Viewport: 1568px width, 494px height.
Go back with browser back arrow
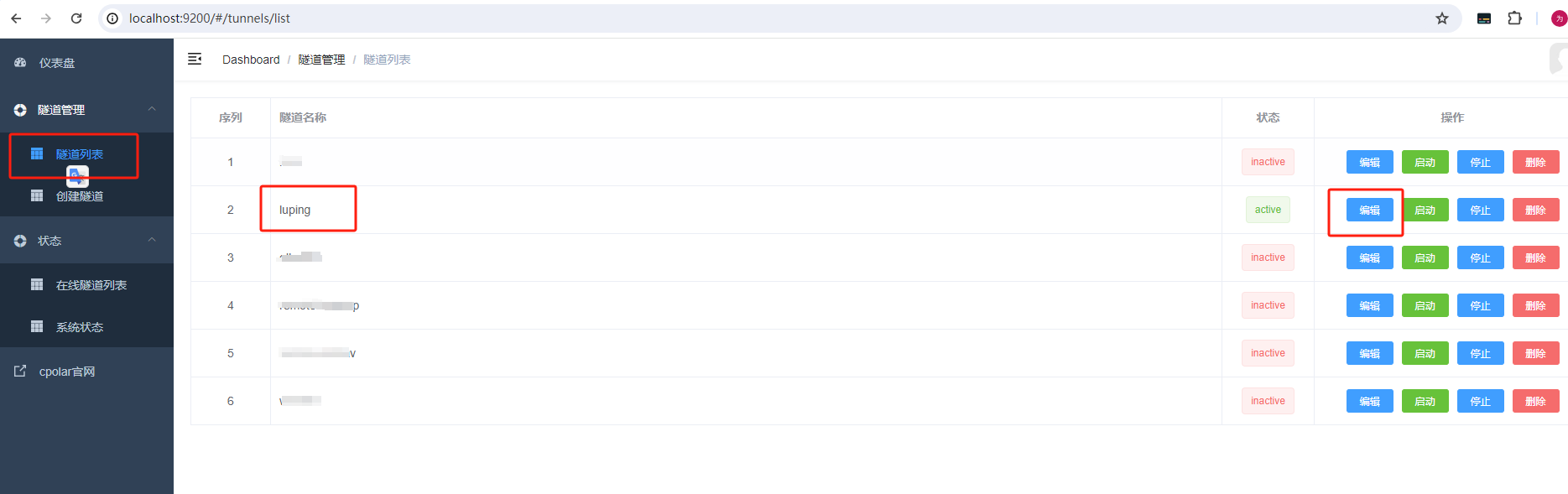point(16,18)
